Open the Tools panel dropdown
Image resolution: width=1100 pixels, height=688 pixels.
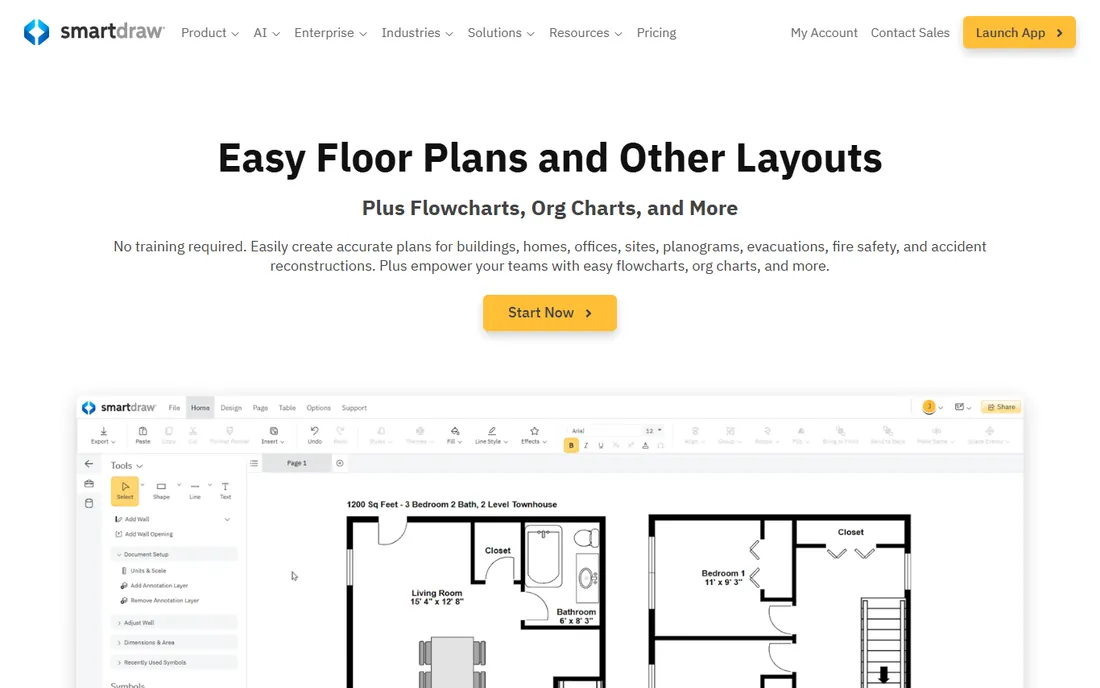[x=127, y=465]
